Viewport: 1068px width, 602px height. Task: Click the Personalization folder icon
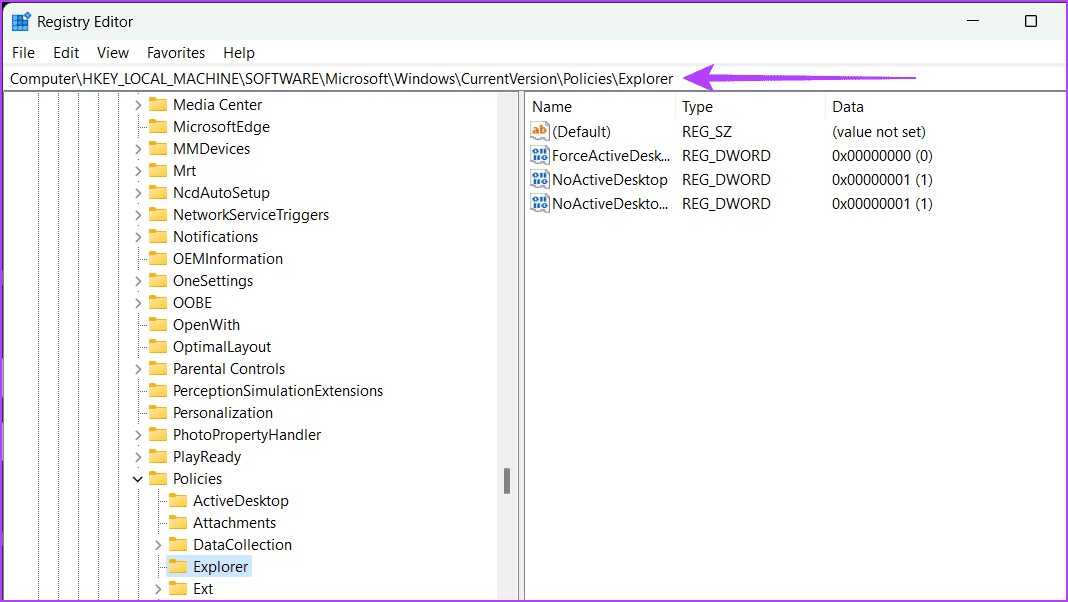pyautogui.click(x=158, y=413)
